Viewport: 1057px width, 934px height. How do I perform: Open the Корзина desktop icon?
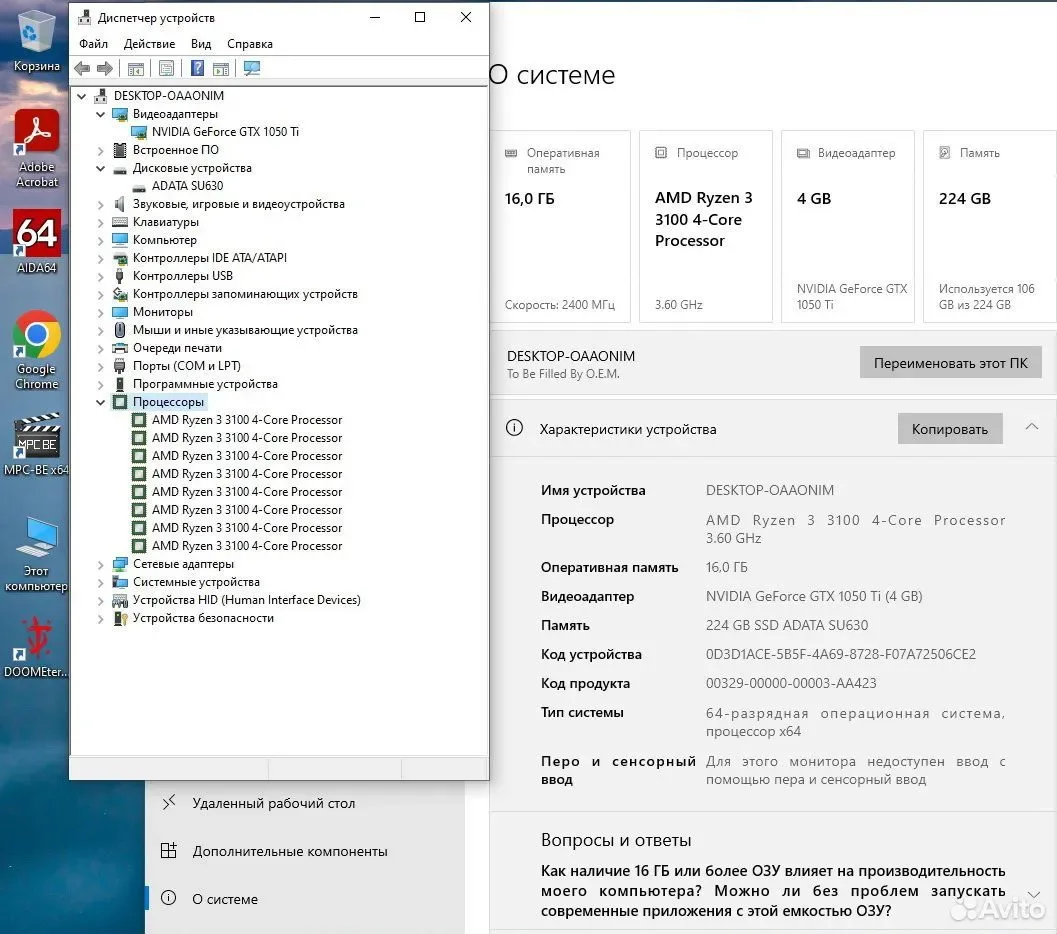36,41
